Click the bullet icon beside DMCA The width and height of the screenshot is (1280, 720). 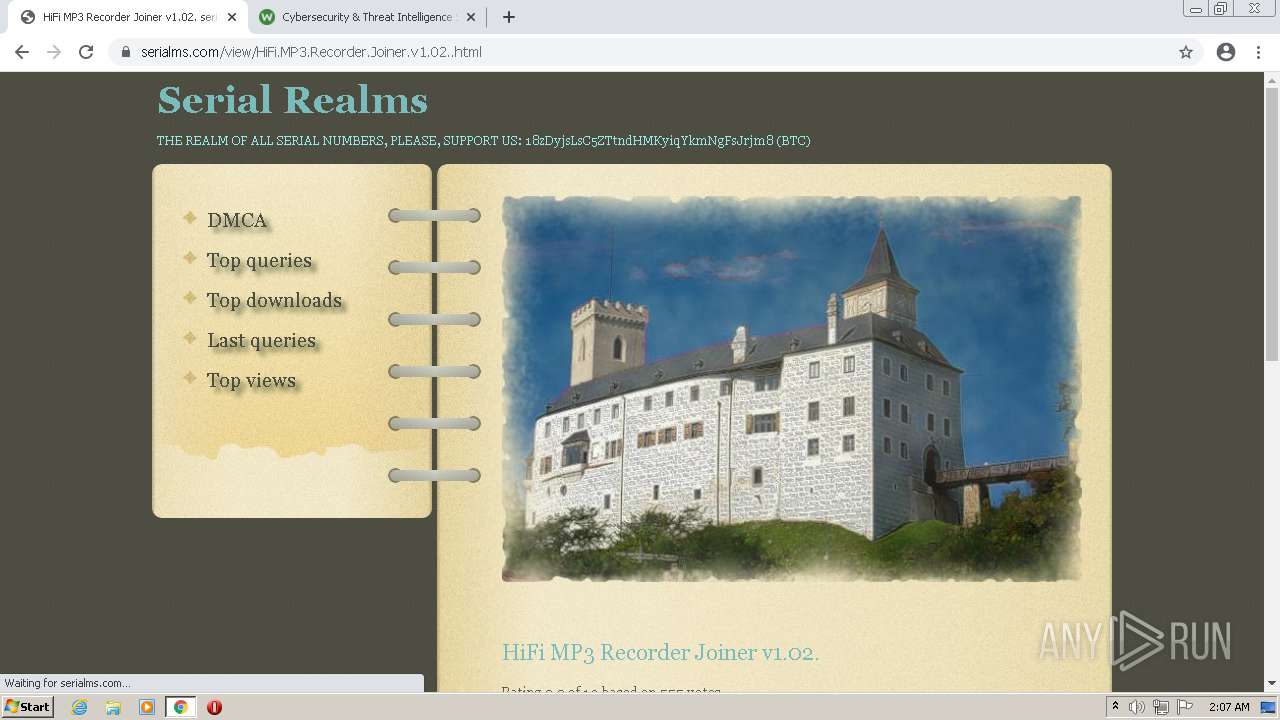pyautogui.click(x=190, y=218)
